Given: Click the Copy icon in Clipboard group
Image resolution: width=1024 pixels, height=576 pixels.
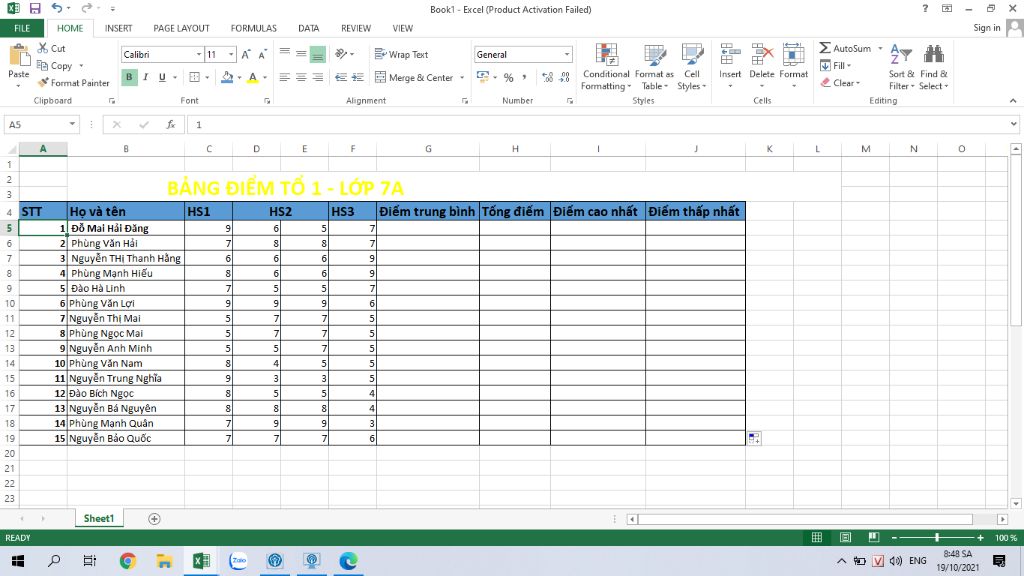Looking at the screenshot, I should 42,65.
